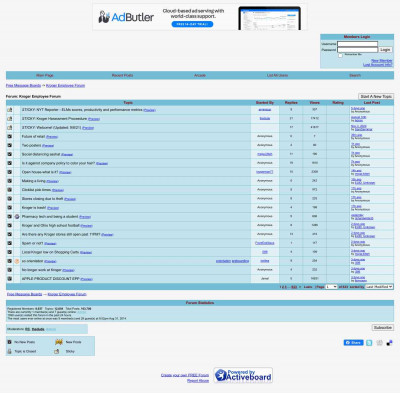This screenshot has width=400, height=393.
Task: Click the Delicious bookmark share icon
Action: point(389,343)
